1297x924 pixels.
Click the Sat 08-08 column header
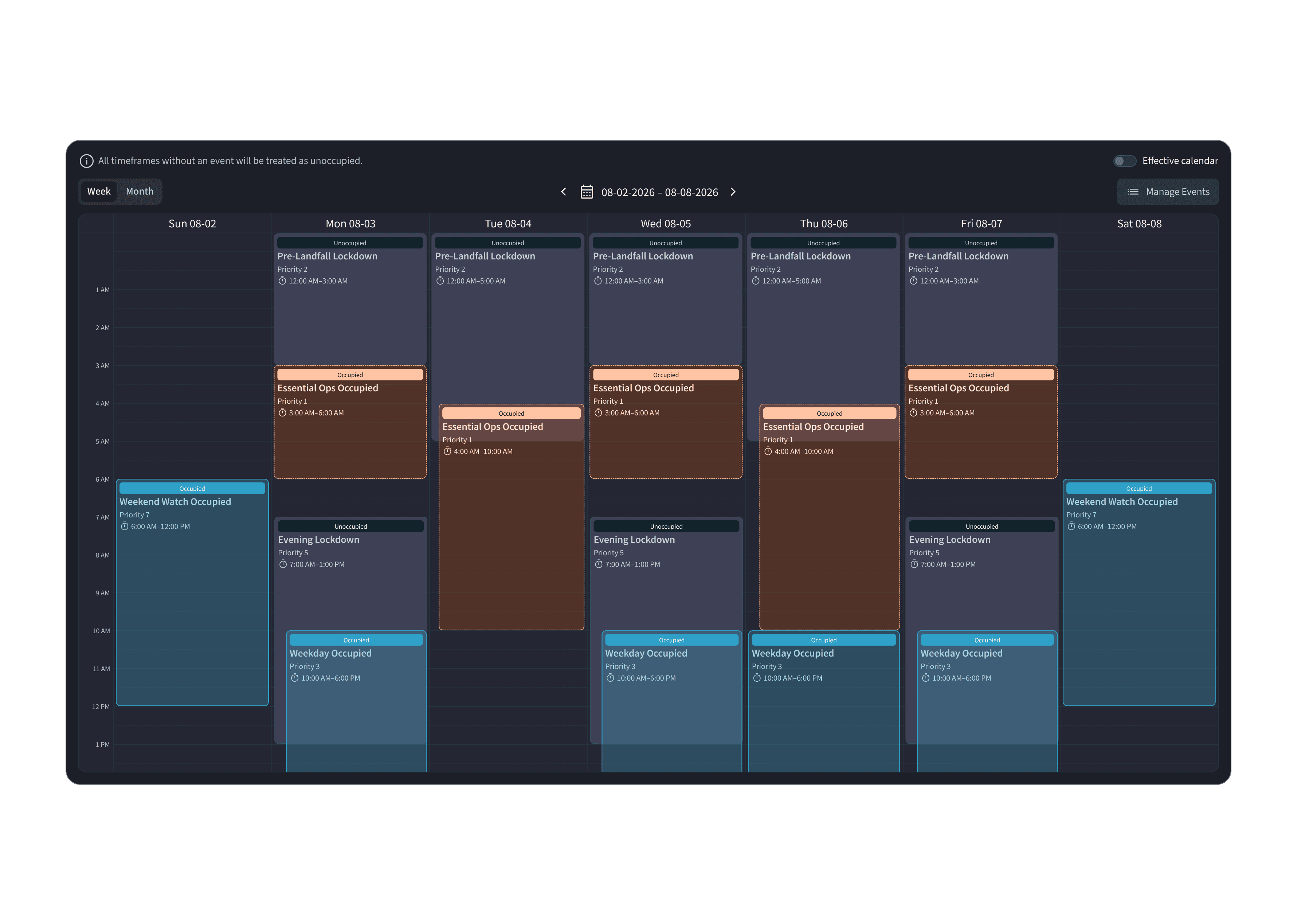click(x=1139, y=224)
